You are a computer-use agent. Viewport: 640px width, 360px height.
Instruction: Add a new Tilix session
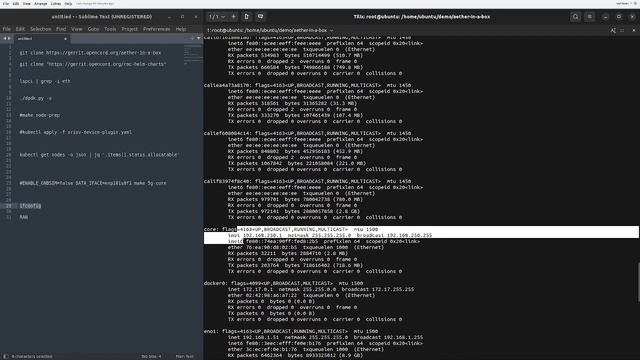click(x=233, y=17)
